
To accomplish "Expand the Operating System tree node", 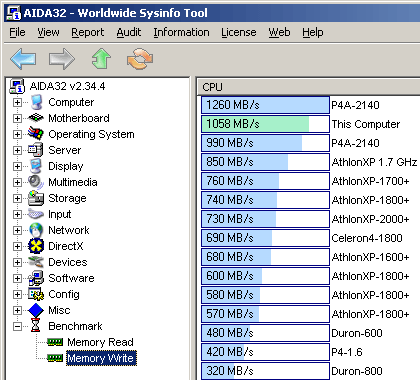I will 17,134.
